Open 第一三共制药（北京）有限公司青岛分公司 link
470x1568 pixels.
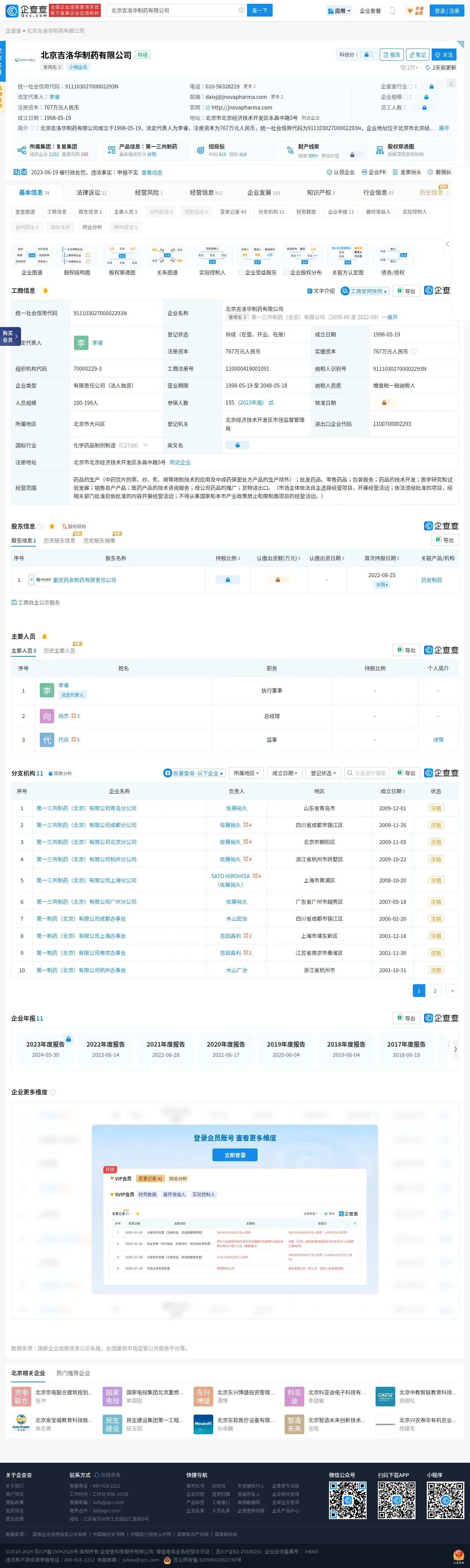tap(86, 808)
